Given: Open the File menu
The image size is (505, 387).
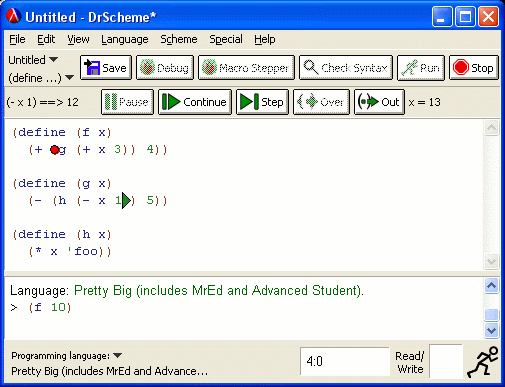Looking at the screenshot, I should (17, 39).
